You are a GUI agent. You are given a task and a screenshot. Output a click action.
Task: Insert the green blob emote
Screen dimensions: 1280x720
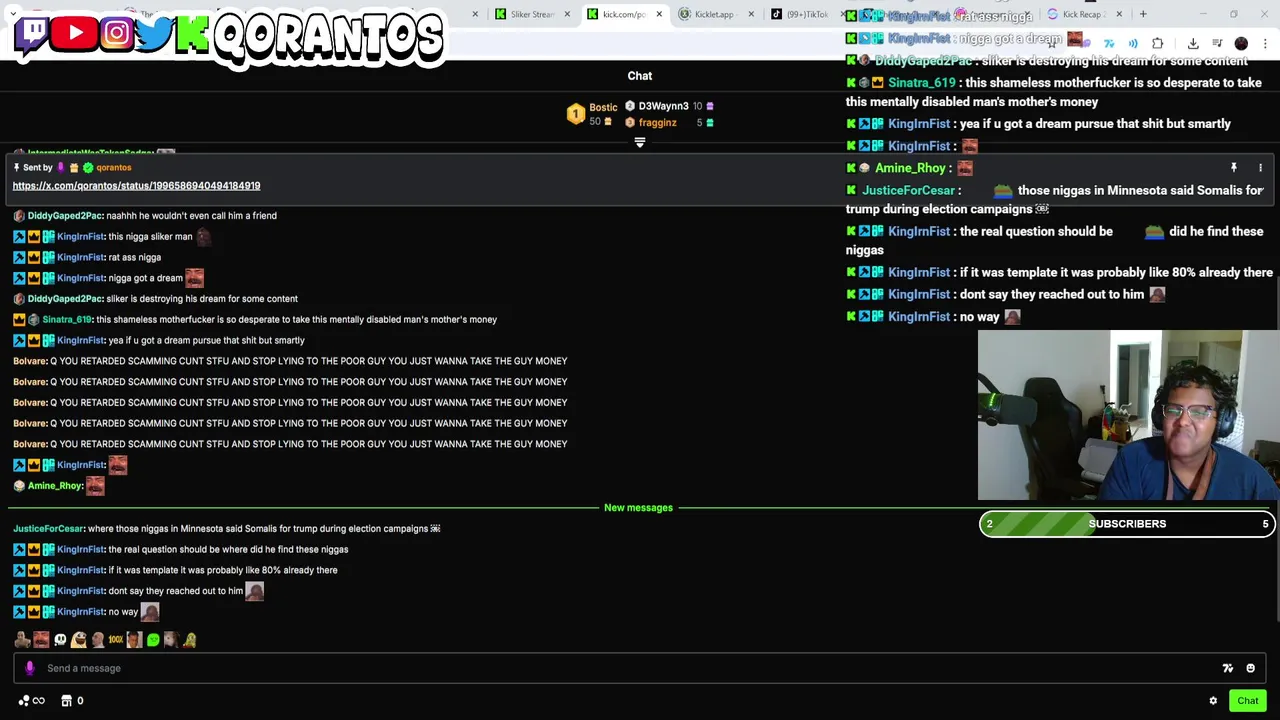[x=153, y=640]
